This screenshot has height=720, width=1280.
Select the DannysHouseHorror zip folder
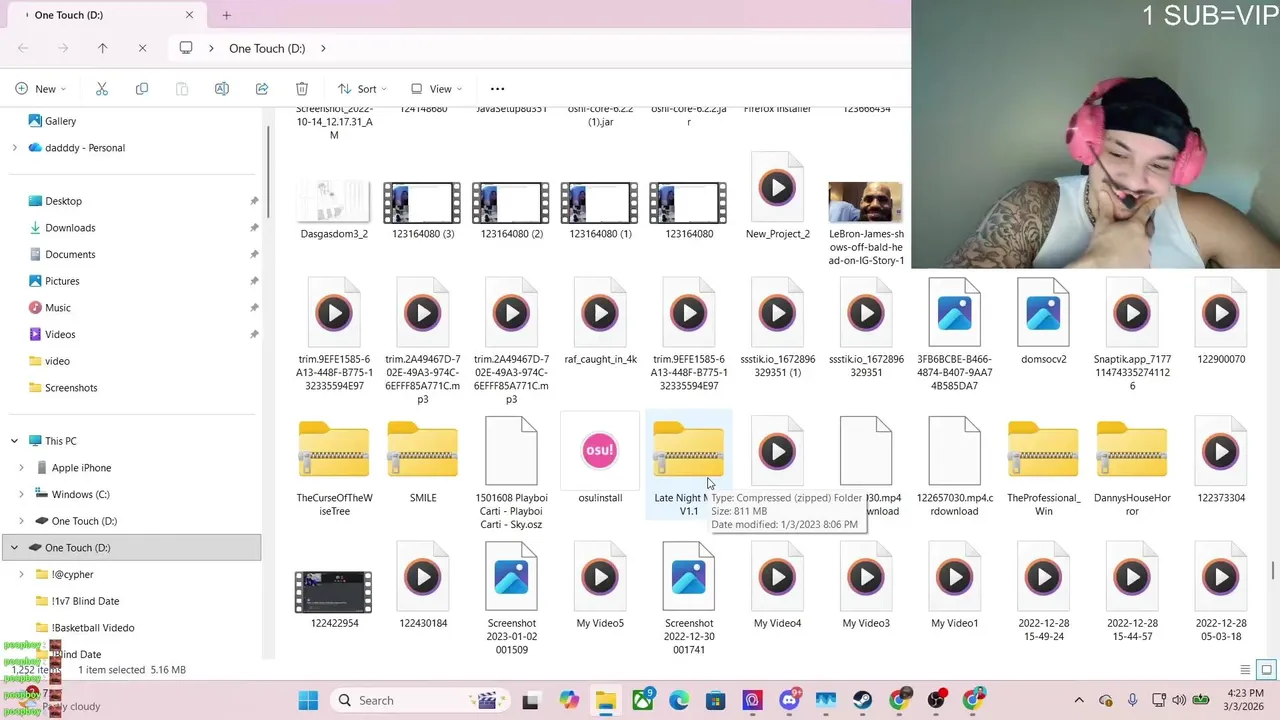click(x=1132, y=467)
